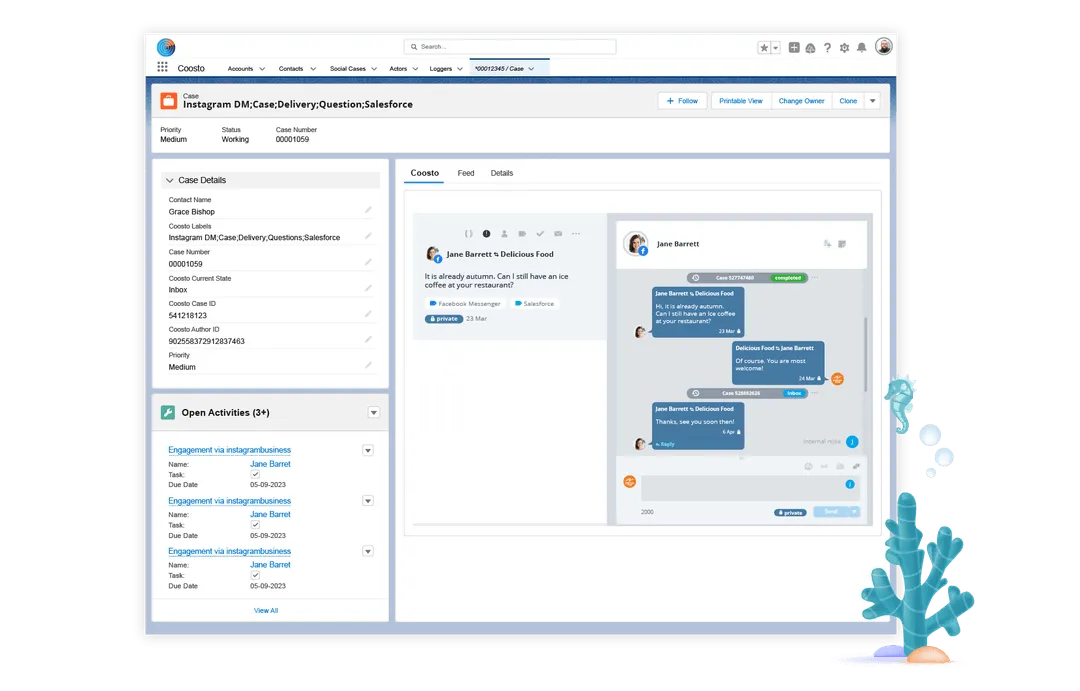Image resolution: width=1080 pixels, height=691 pixels.
Task: Open the help question mark icon
Action: pos(827,48)
